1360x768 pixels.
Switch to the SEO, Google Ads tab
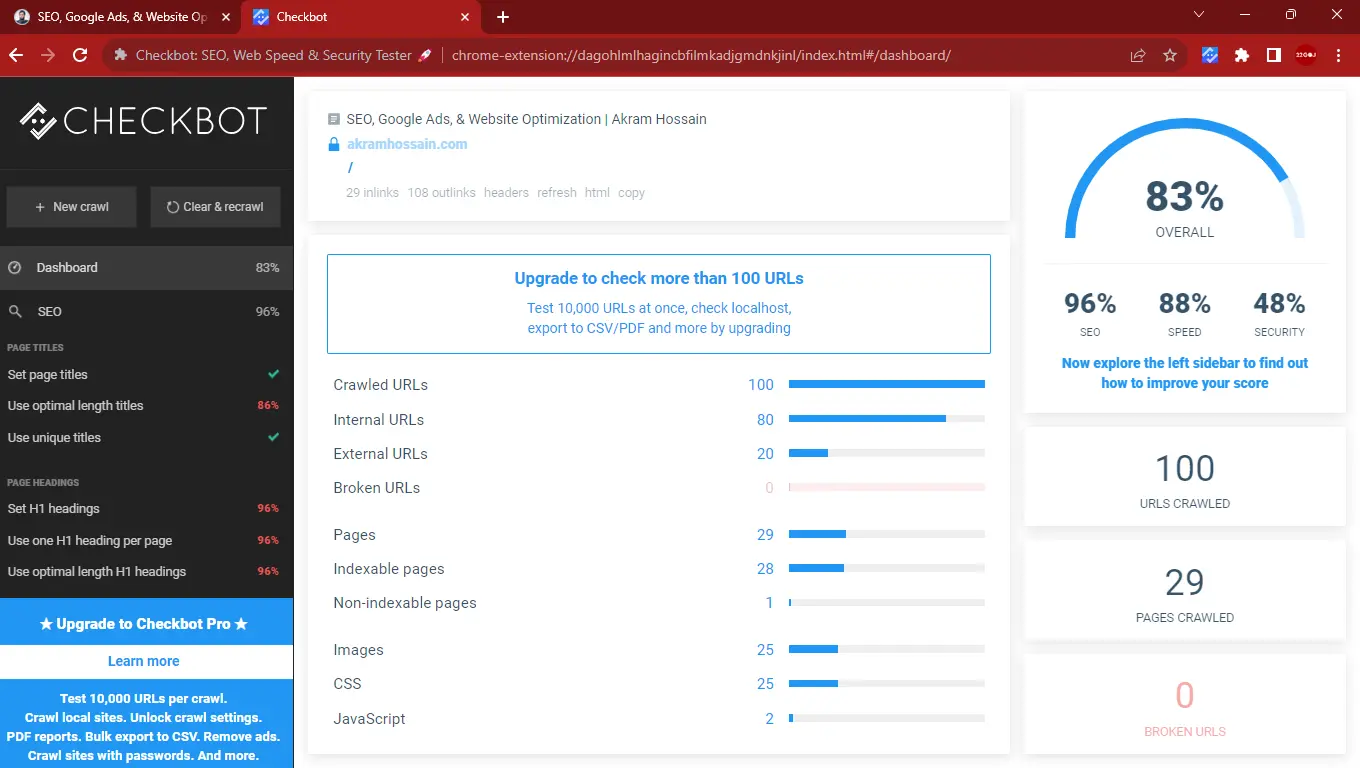tap(121, 17)
